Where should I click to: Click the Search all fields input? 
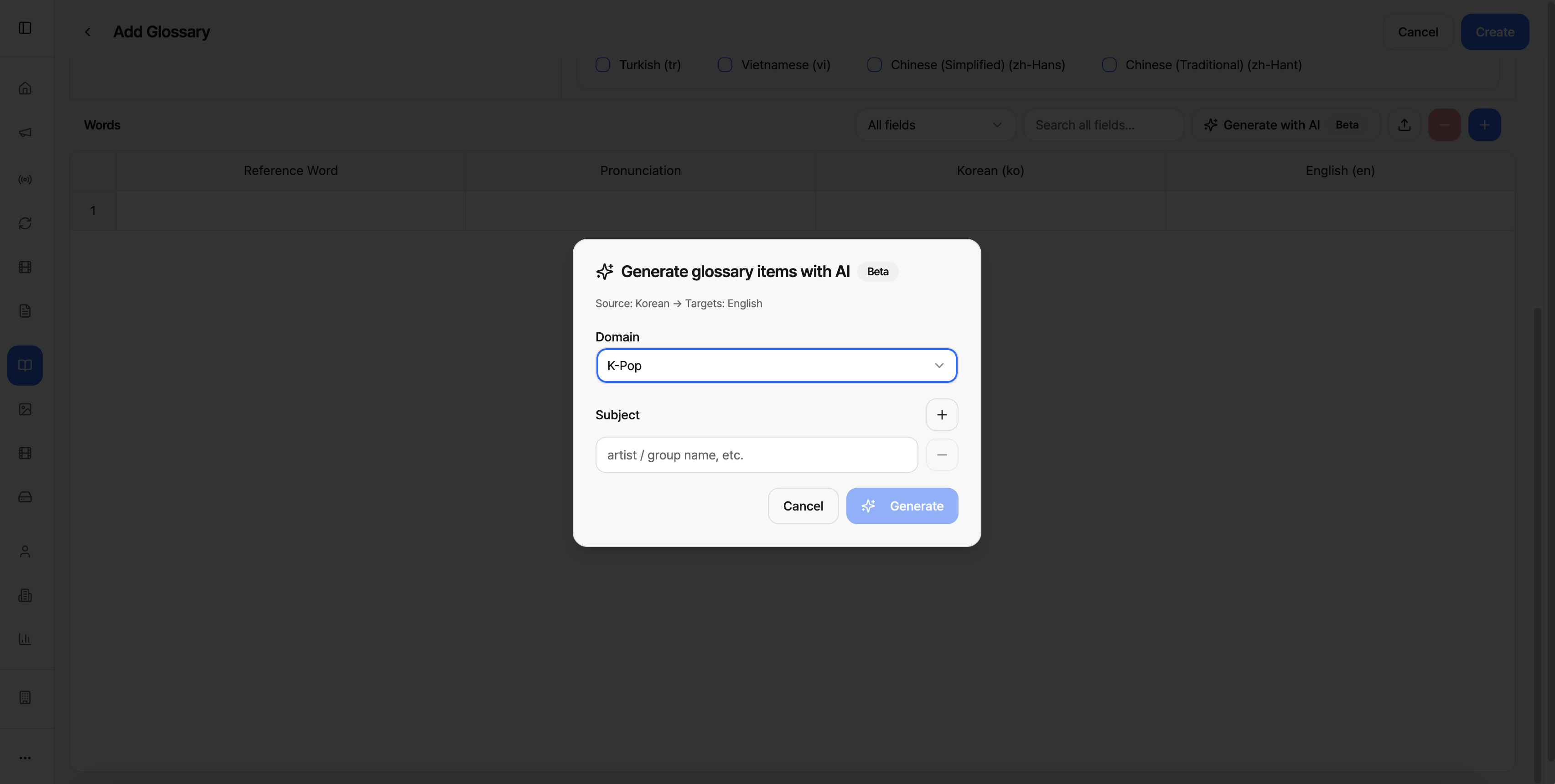1104,125
